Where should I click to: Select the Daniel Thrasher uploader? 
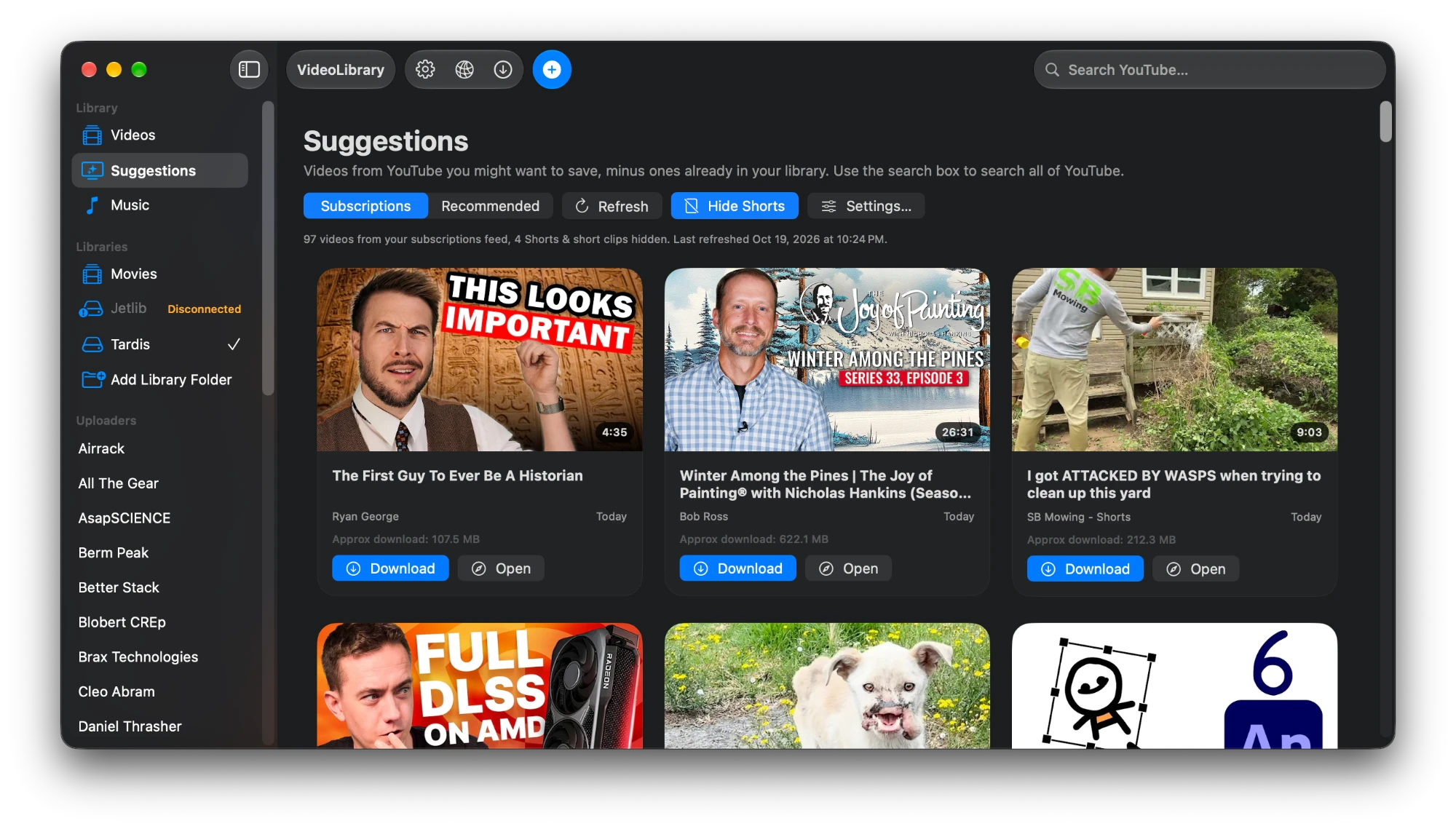point(130,726)
